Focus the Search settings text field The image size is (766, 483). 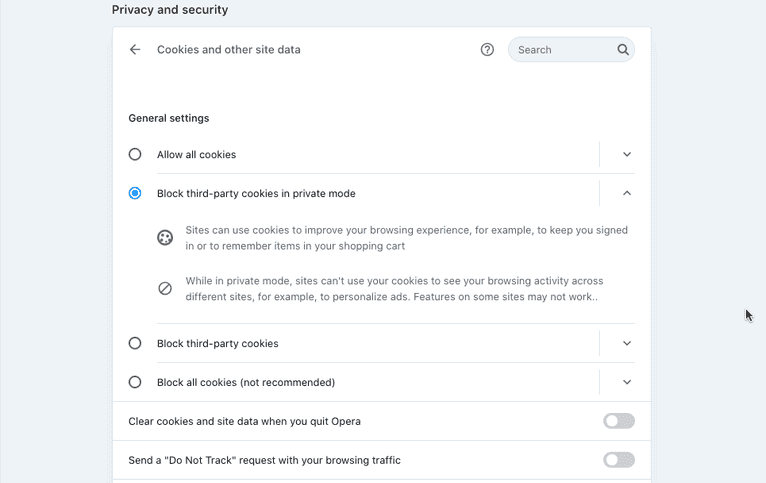coord(560,50)
